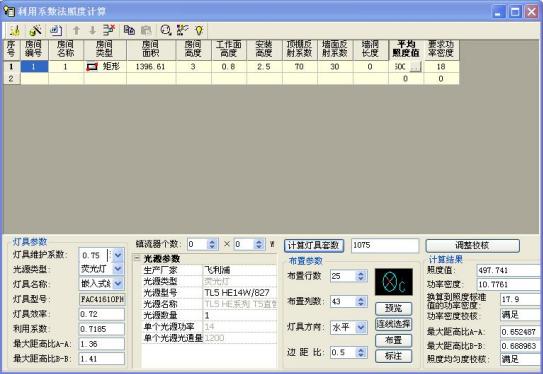The image size is (543, 374).
Task: Click the 布置 button
Action: point(394,340)
